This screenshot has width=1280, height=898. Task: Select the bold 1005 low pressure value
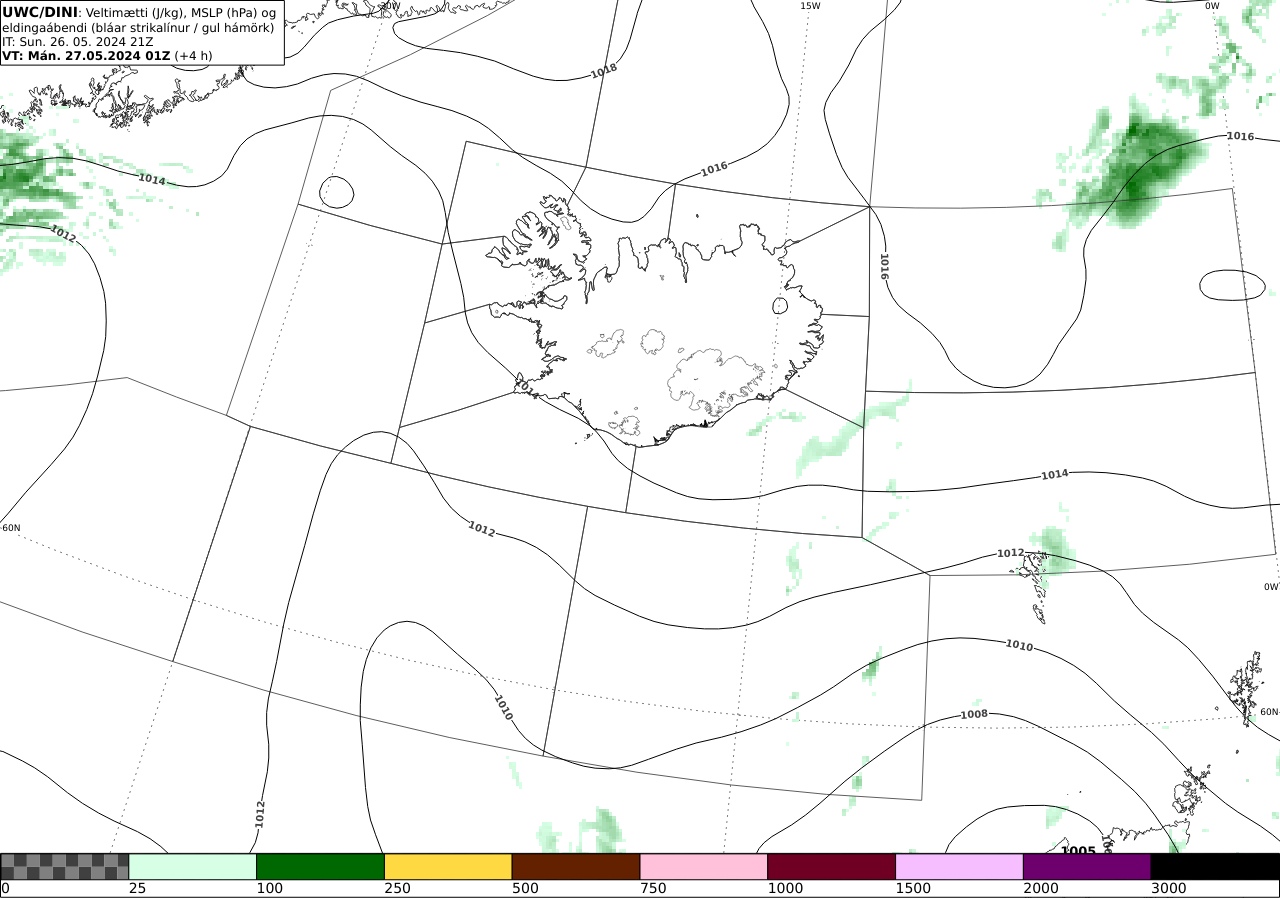pos(1078,850)
